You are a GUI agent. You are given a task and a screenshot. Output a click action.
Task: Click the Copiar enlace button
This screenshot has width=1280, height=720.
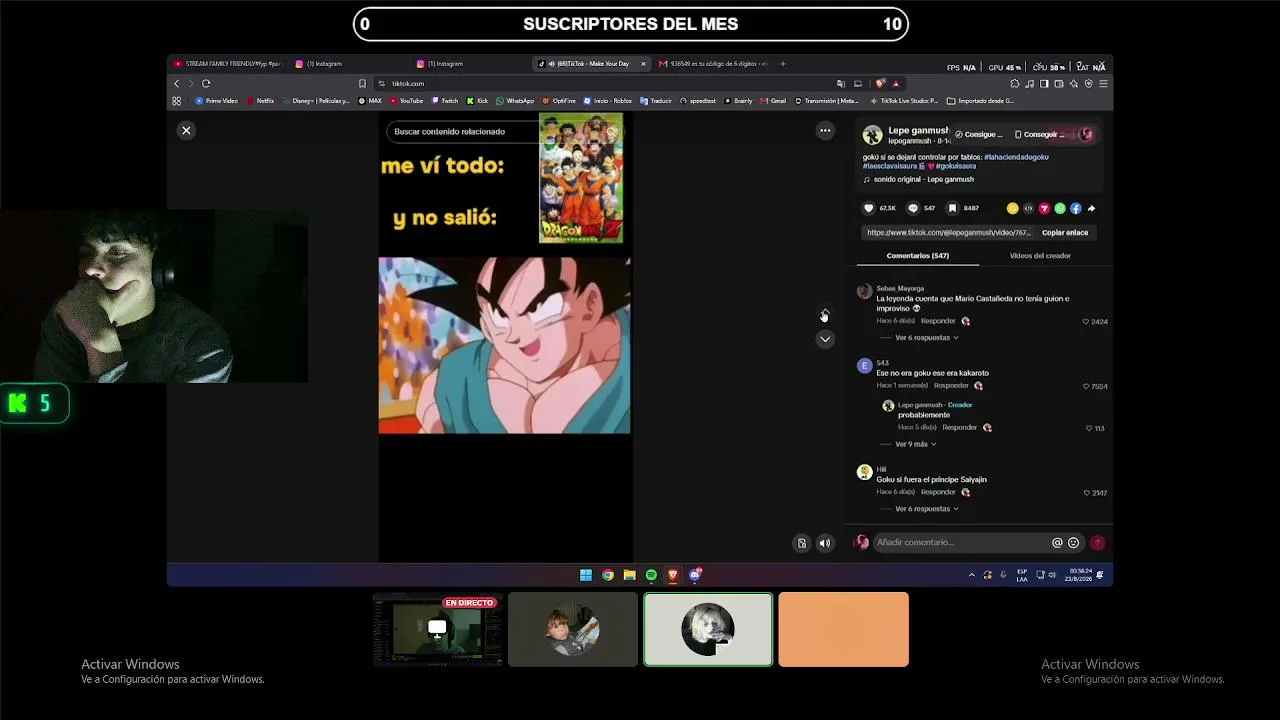[x=1065, y=233]
